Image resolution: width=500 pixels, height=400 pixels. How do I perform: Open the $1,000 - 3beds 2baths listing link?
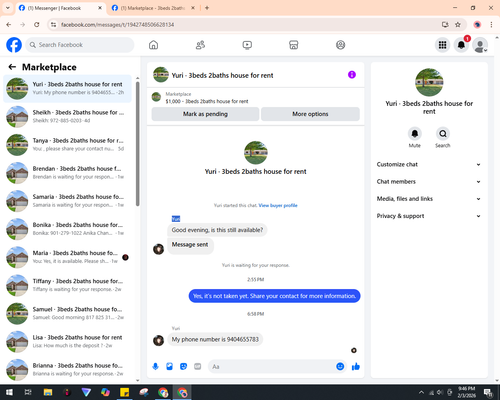pos(207,101)
